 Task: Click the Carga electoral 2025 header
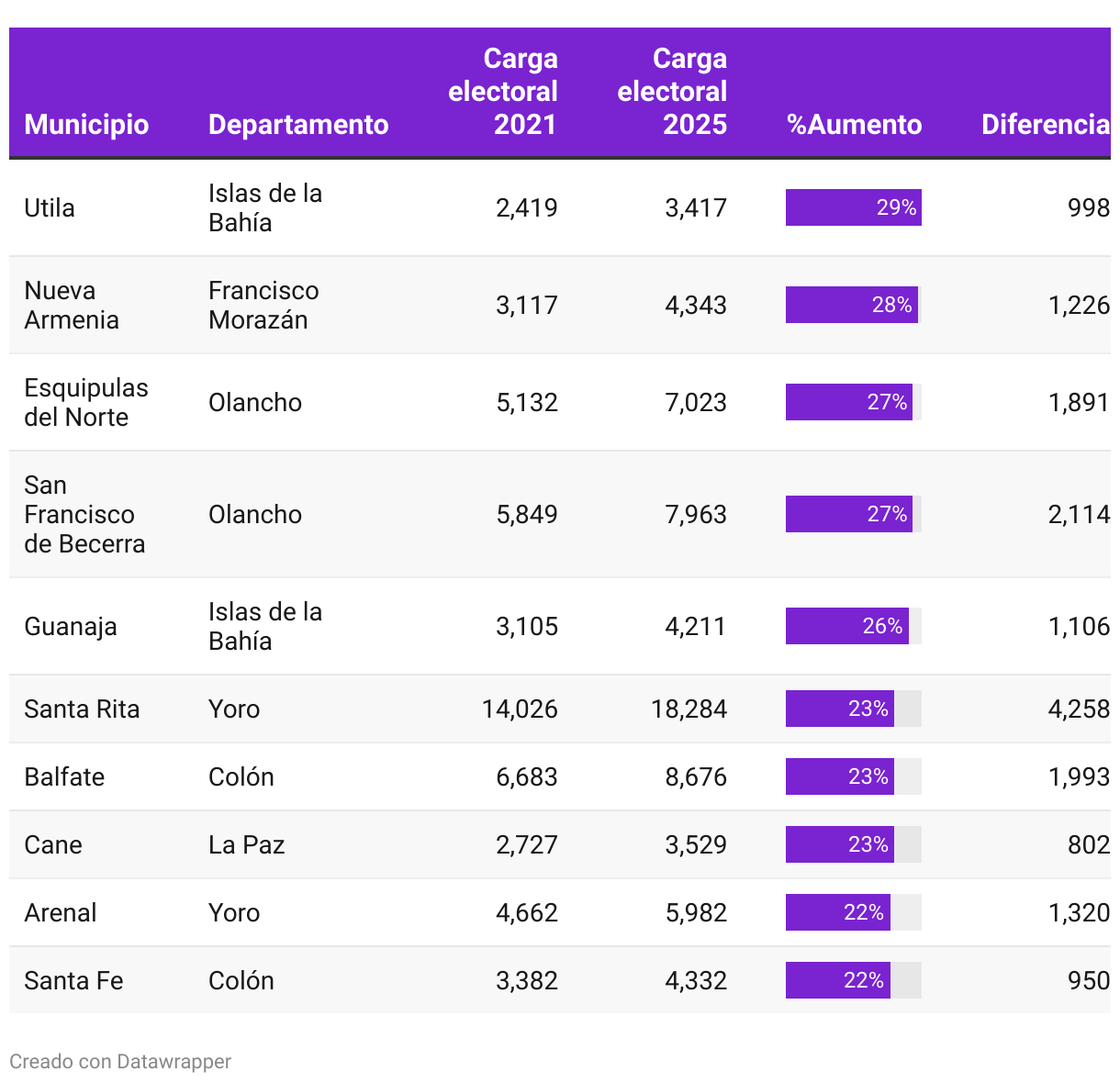click(x=672, y=92)
